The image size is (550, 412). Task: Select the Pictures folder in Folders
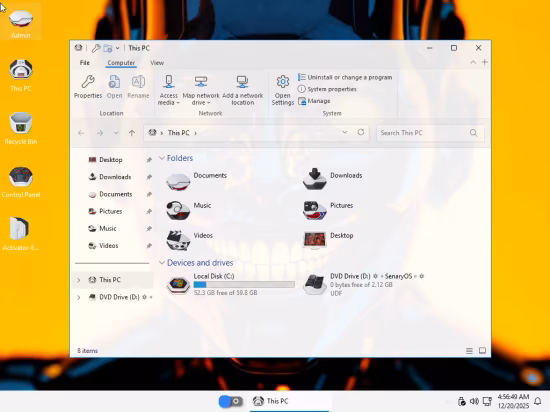pyautogui.click(x=328, y=210)
